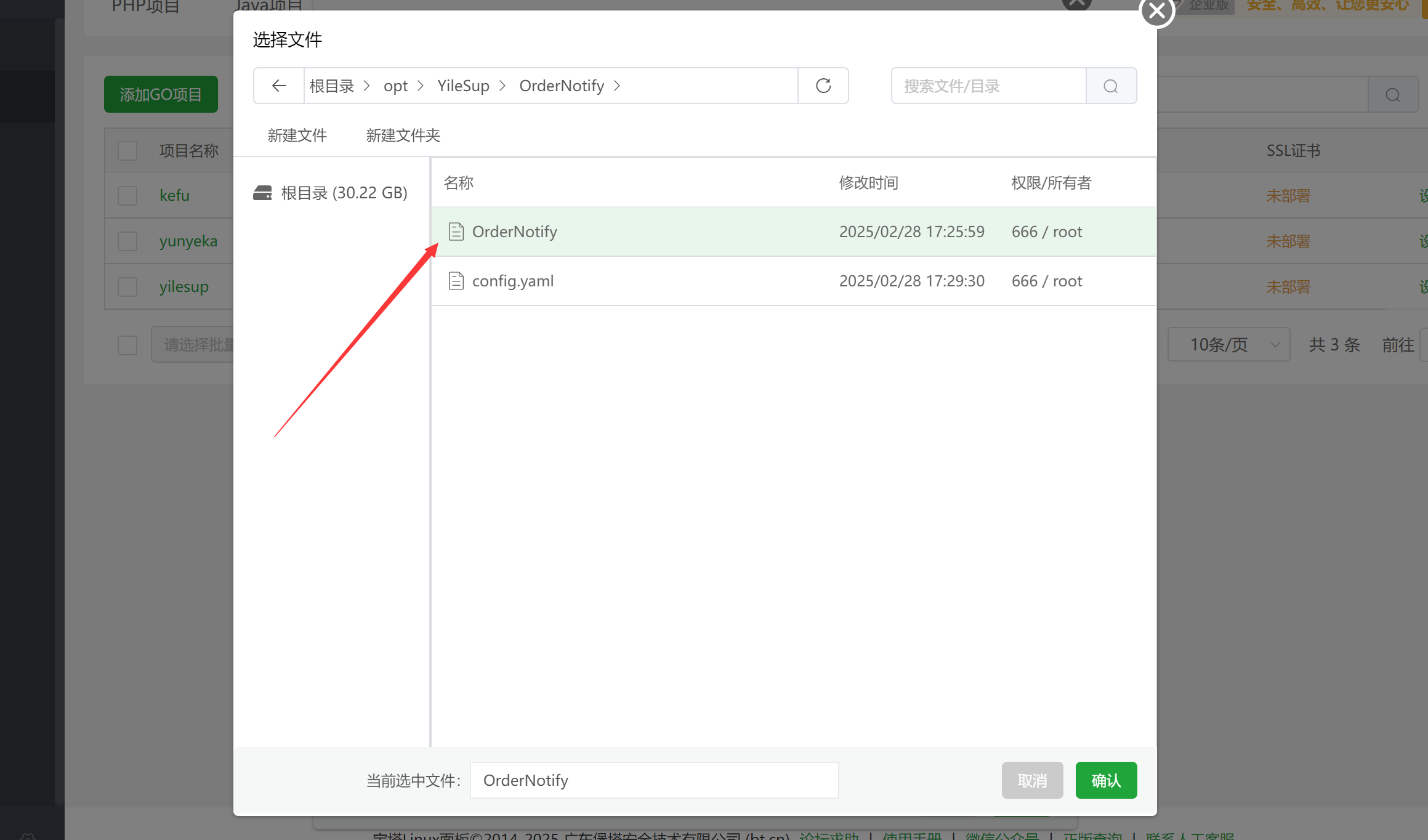Open the 10条/页 page size dropdown
Image resolution: width=1428 pixels, height=840 pixels.
click(x=1228, y=344)
